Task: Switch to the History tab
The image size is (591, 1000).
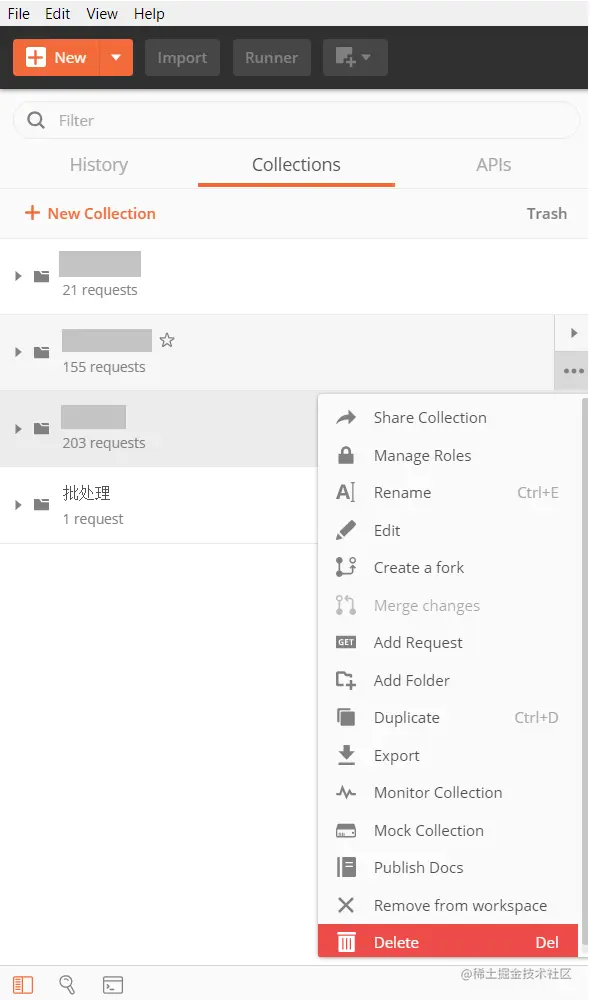Action: click(x=99, y=165)
